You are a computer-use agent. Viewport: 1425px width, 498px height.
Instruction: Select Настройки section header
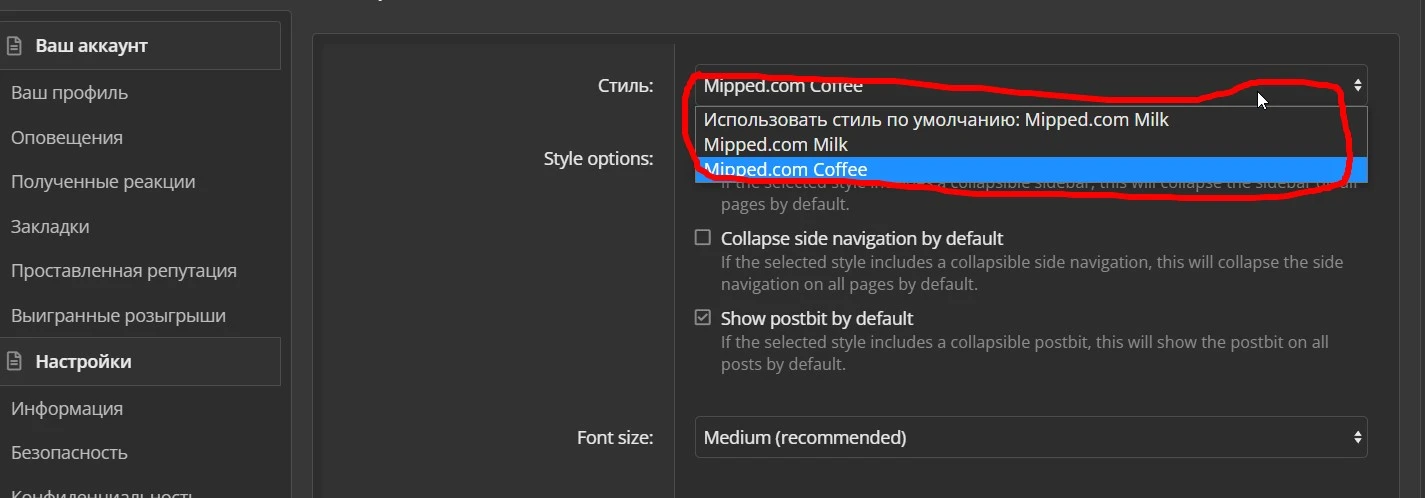click(x=140, y=362)
